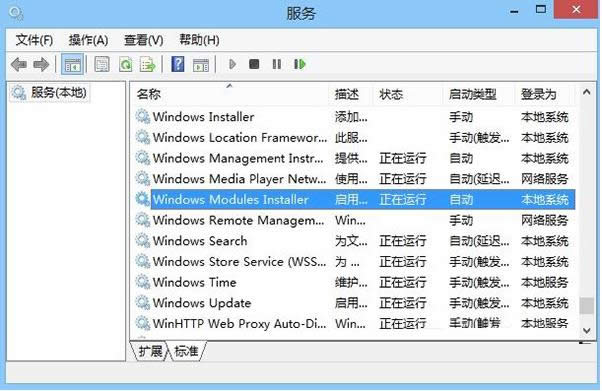The image size is (602, 391).
Task: Click 自动 startup type of Windows Management Instrumentation
Action: click(461, 158)
